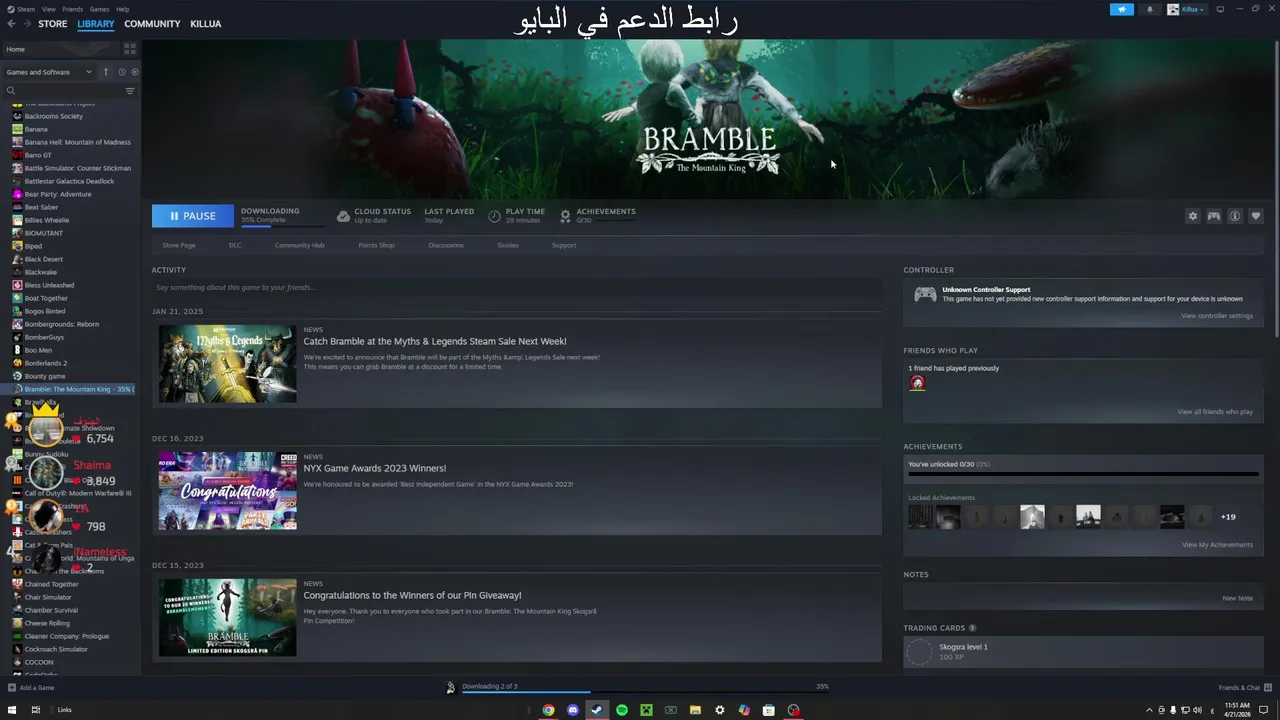
Task: Switch to the STORE tab
Action: (53, 24)
